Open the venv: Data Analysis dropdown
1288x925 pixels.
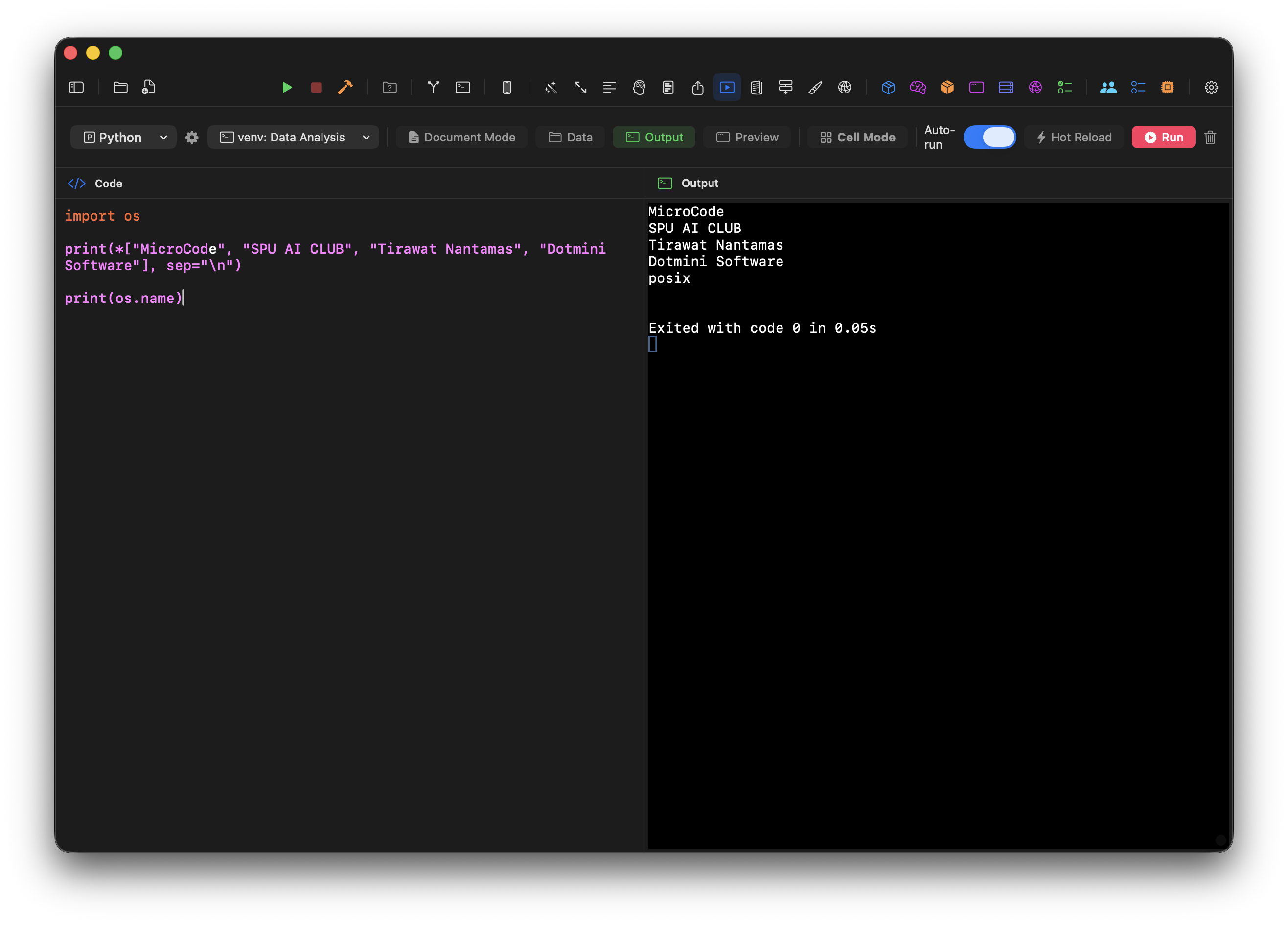point(293,138)
